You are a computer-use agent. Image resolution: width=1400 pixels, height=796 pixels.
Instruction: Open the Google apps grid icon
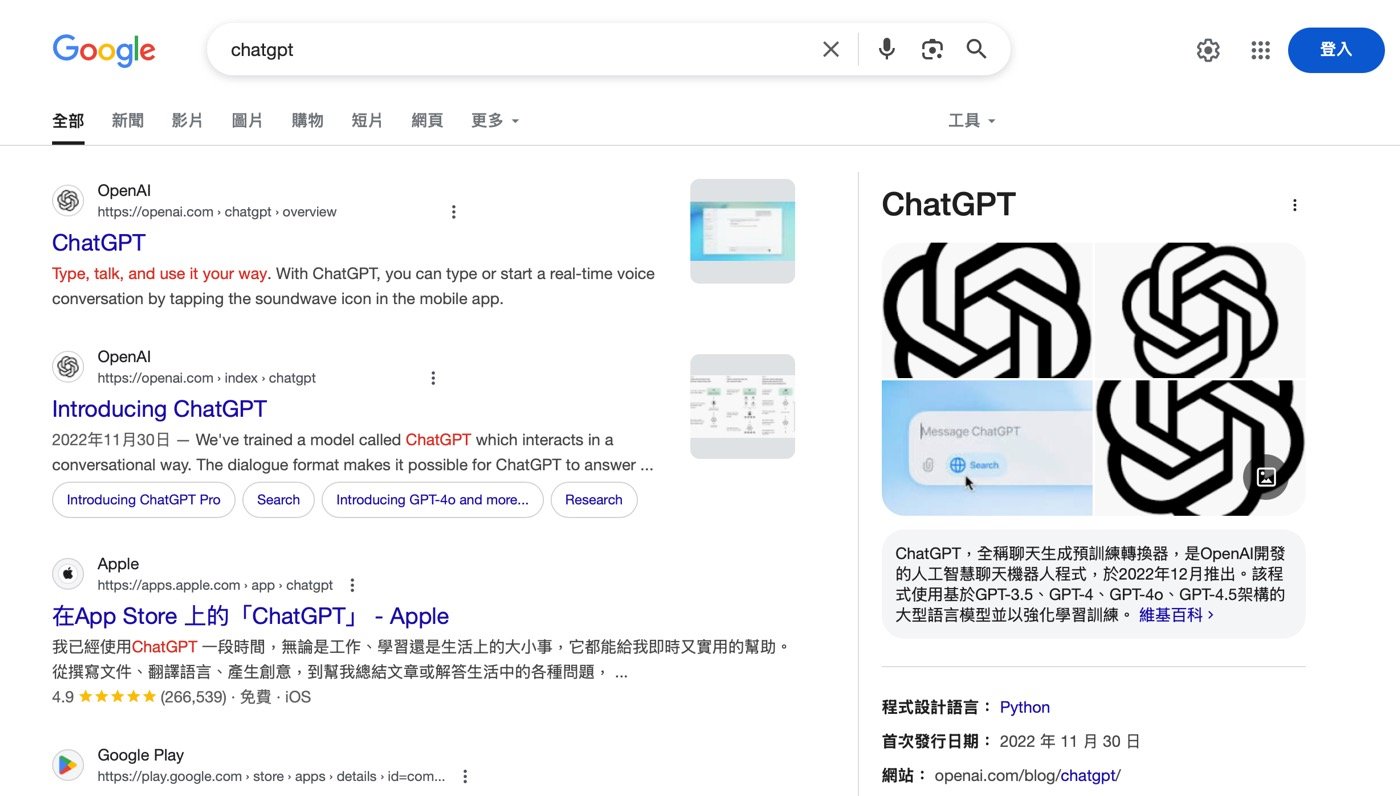tap(1260, 50)
